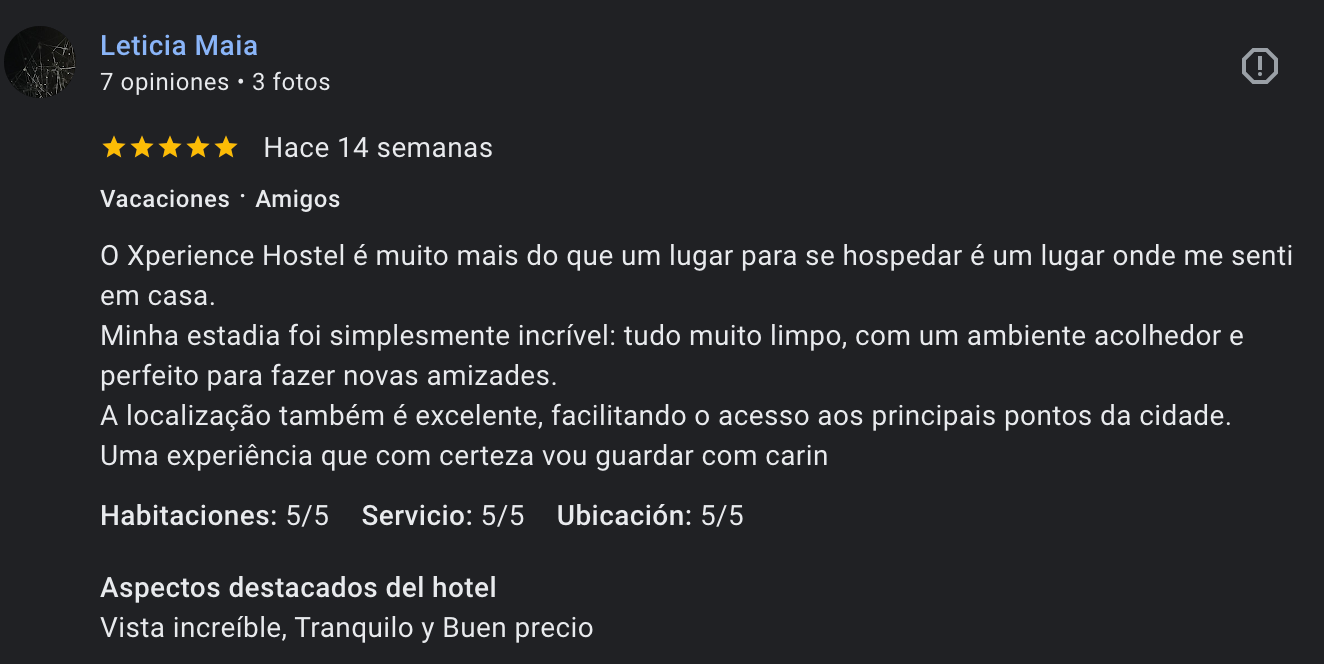Open the Leticia Maia profile link
The width and height of the screenshot is (1324, 664).
click(179, 46)
